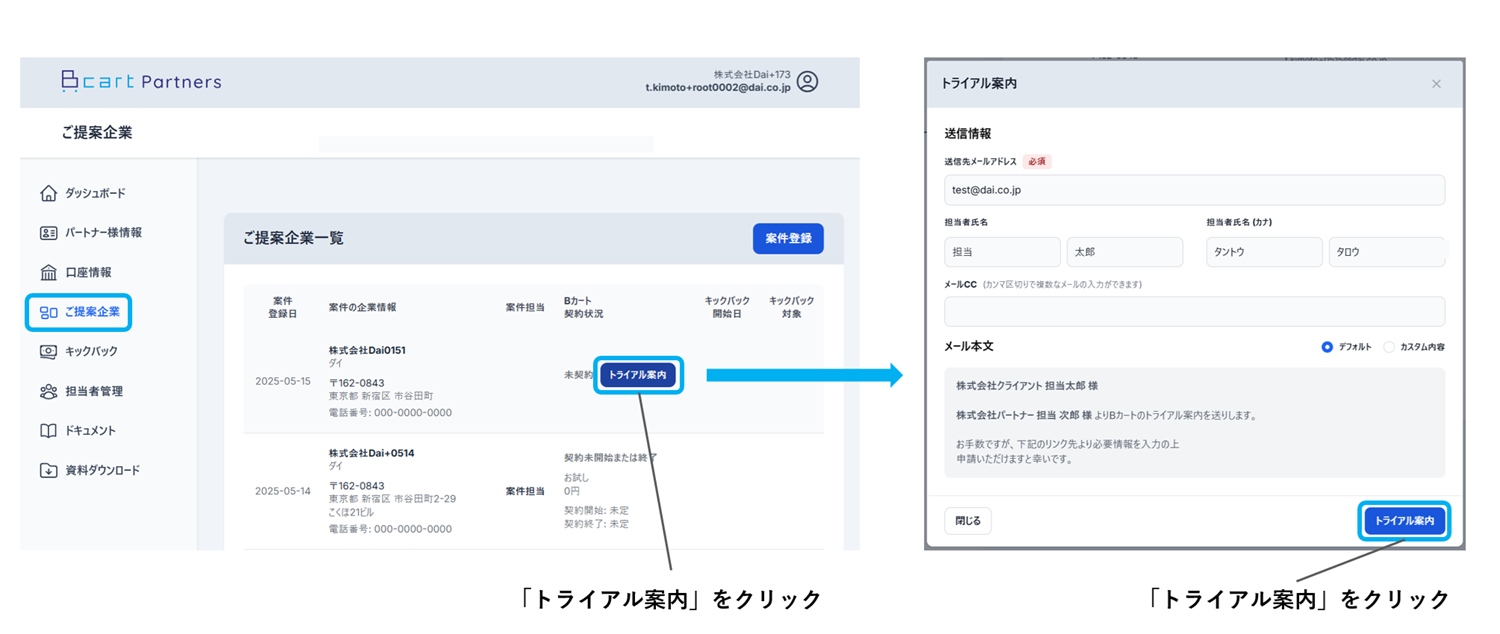Select the カスタム内容 mail body option
Viewport: 1500px width, 634px height.
coord(1389,347)
